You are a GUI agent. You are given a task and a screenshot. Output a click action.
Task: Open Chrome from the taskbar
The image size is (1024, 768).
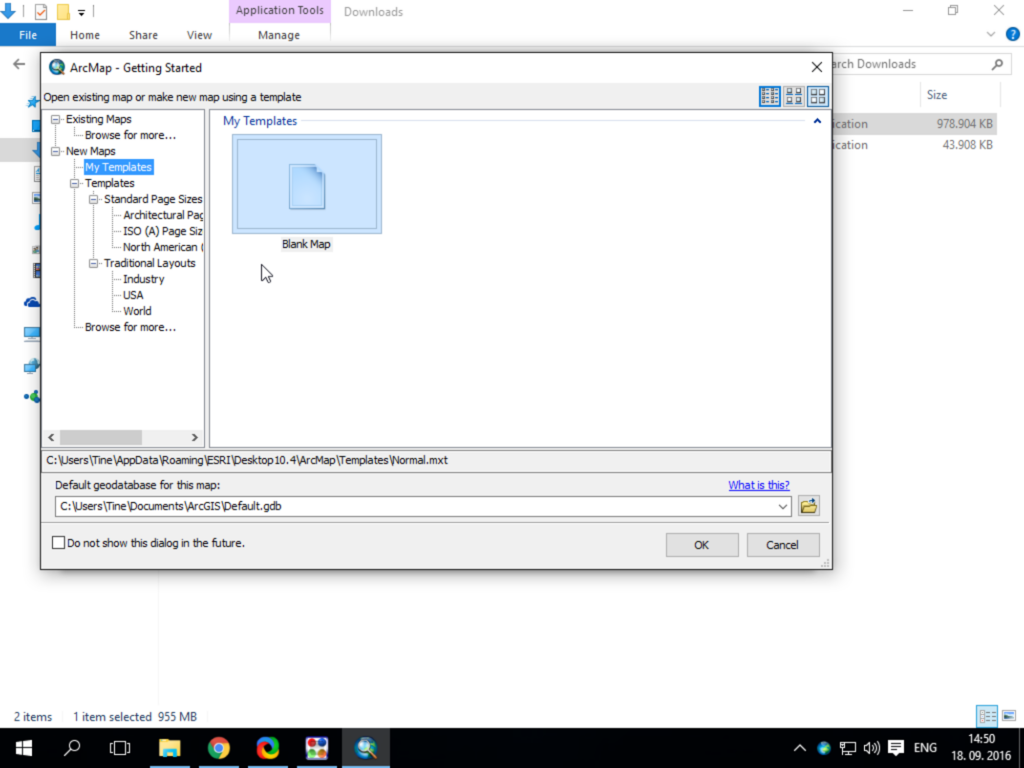(x=219, y=748)
